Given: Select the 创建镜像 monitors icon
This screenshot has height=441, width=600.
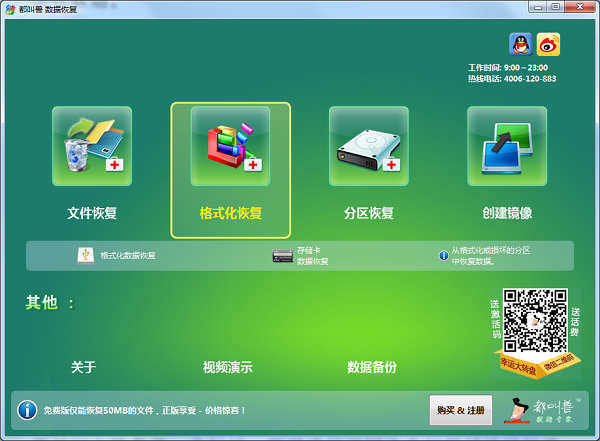Looking at the screenshot, I should tap(507, 146).
